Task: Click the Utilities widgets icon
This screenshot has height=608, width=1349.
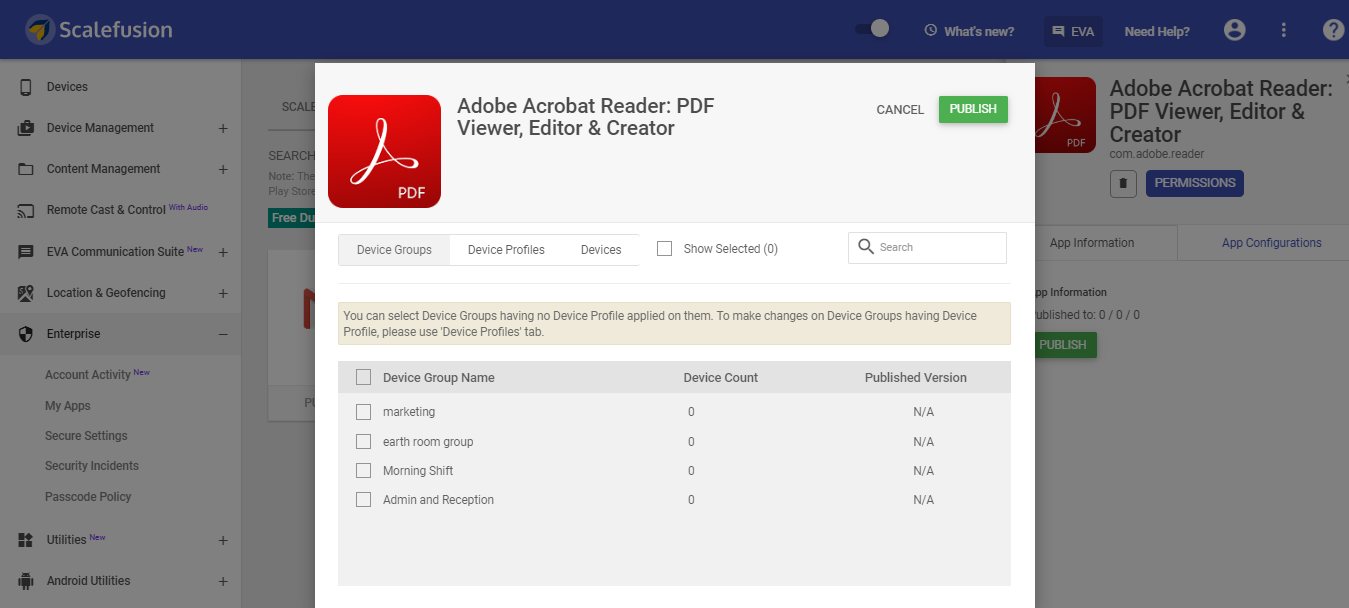Action: pos(26,540)
